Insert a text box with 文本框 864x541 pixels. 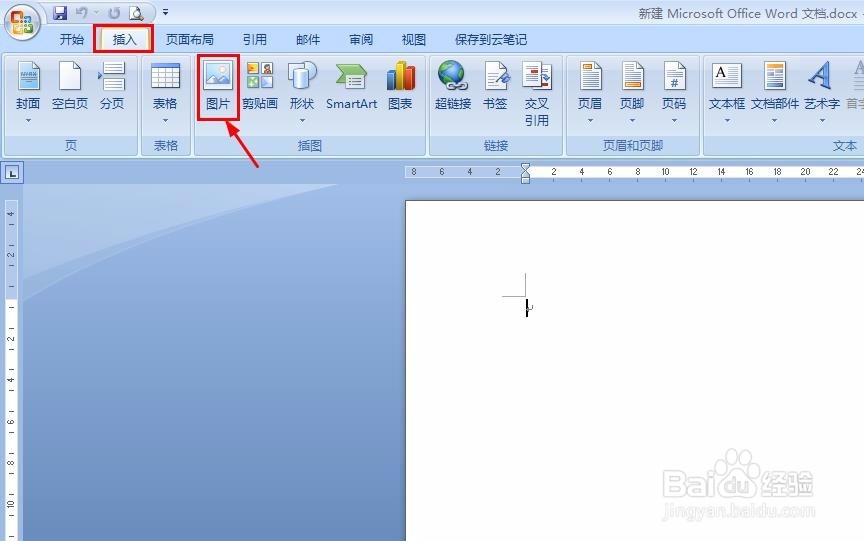click(x=727, y=85)
